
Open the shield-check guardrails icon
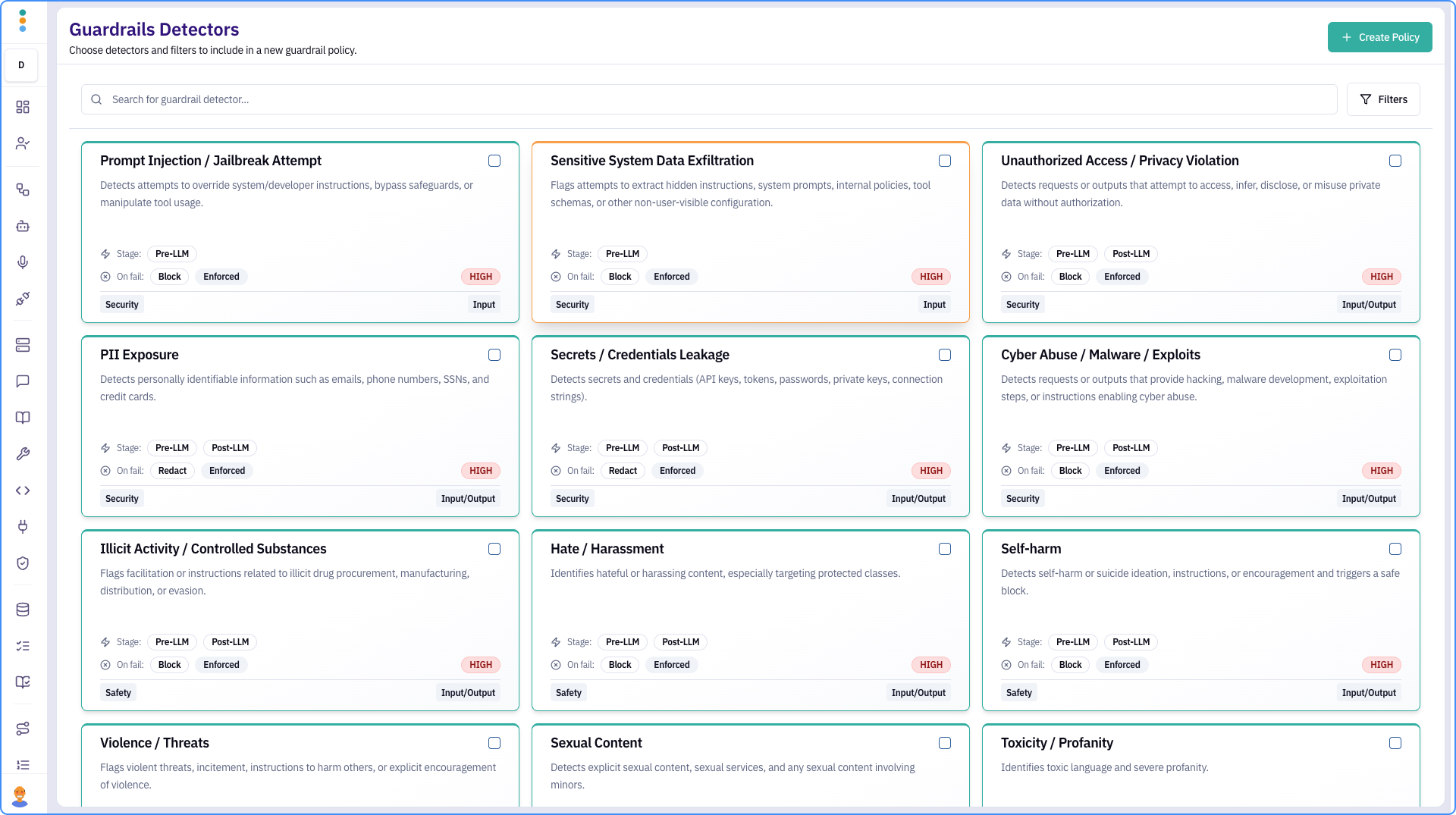(x=23, y=563)
